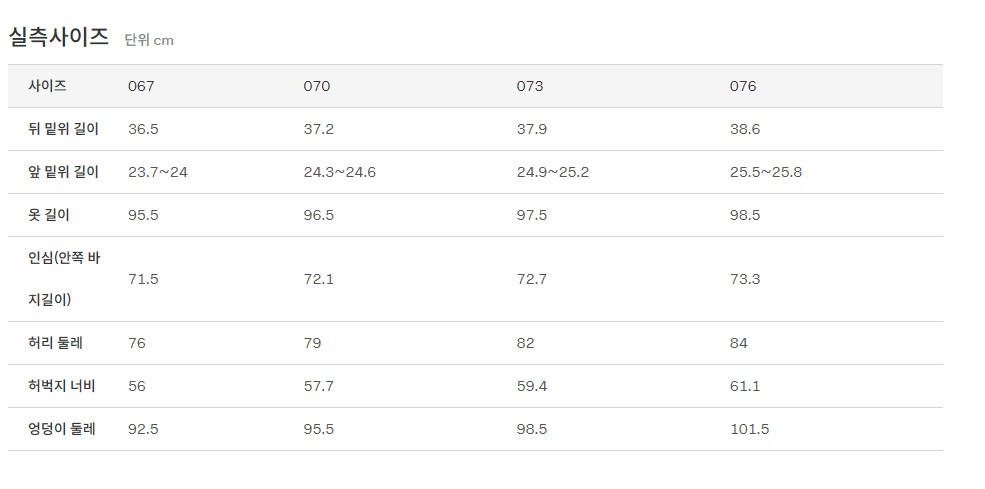Select the 허리 둘레 row label

[55, 343]
